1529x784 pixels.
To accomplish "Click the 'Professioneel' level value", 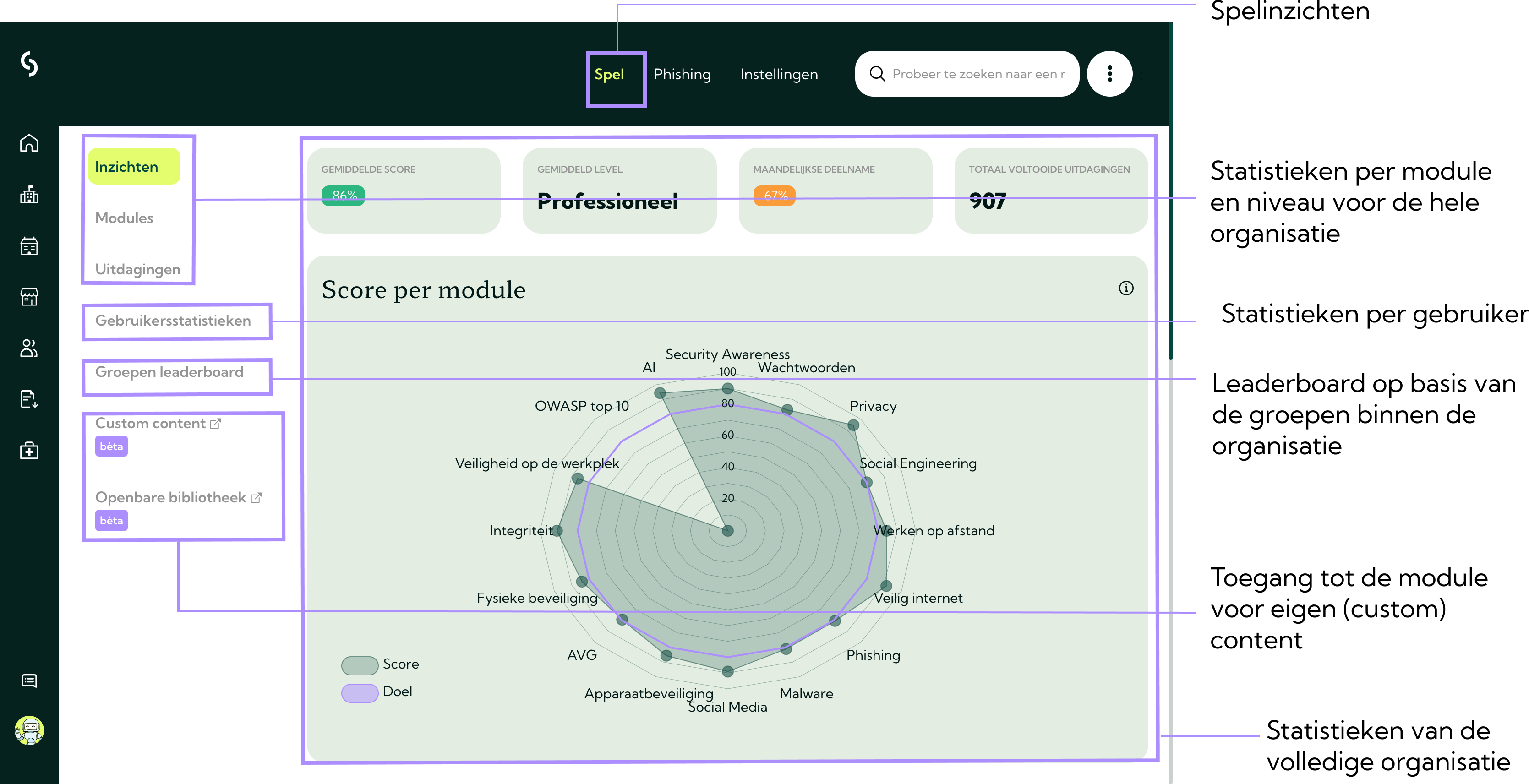I will 607,201.
